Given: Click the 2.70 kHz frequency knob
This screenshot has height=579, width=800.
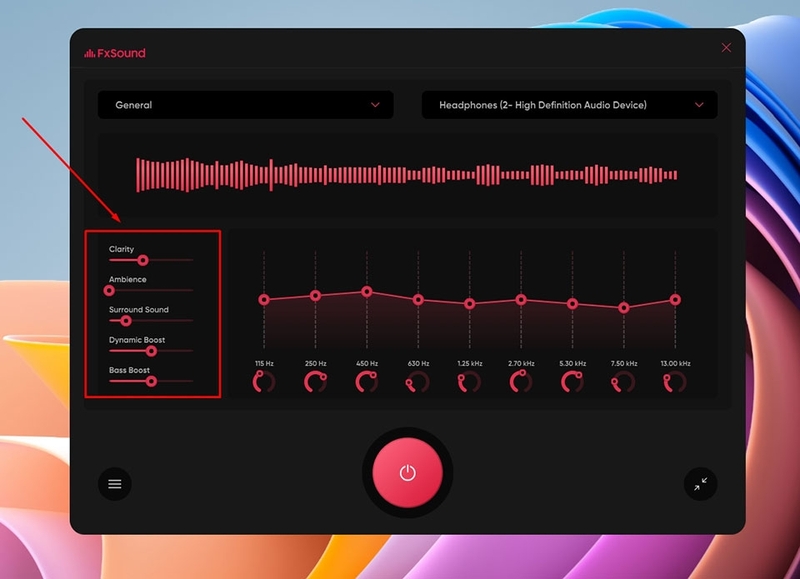Looking at the screenshot, I should click(521, 382).
